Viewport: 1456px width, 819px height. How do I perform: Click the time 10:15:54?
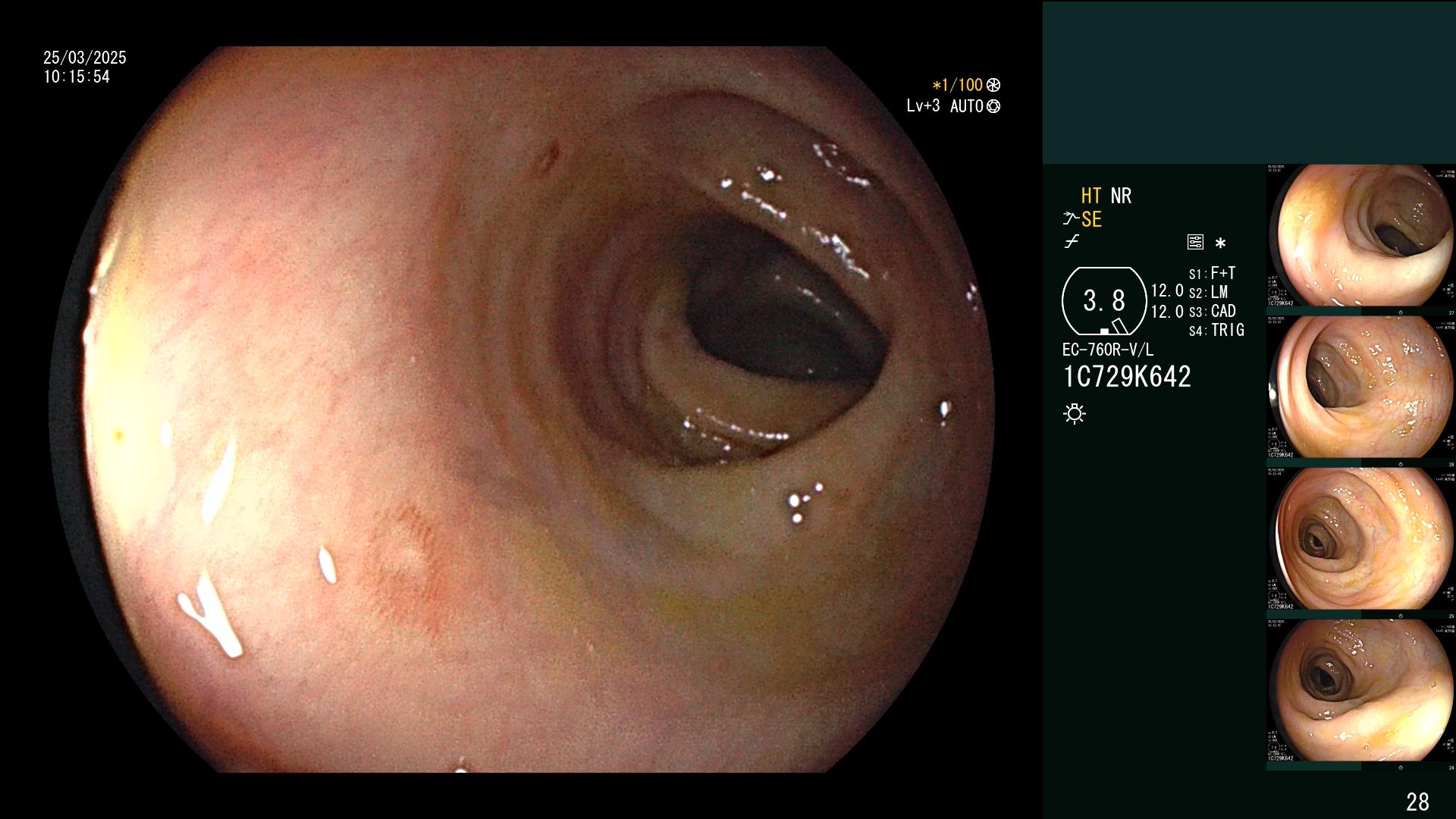77,77
